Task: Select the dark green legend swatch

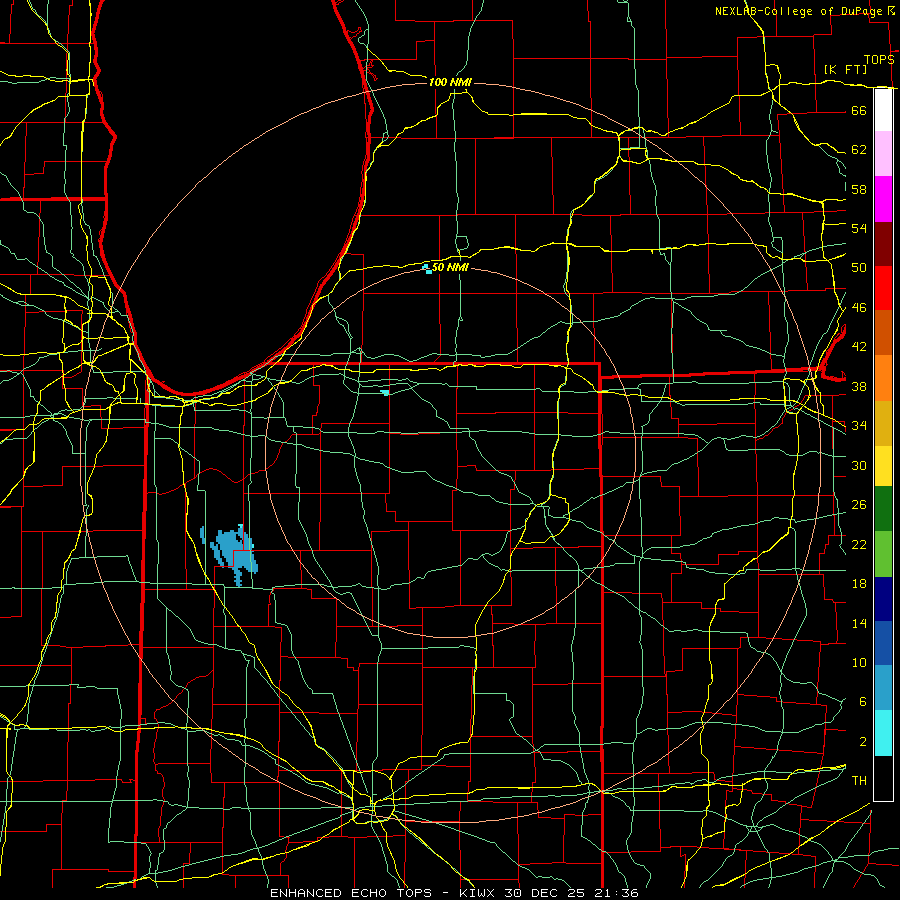Action: (883, 509)
